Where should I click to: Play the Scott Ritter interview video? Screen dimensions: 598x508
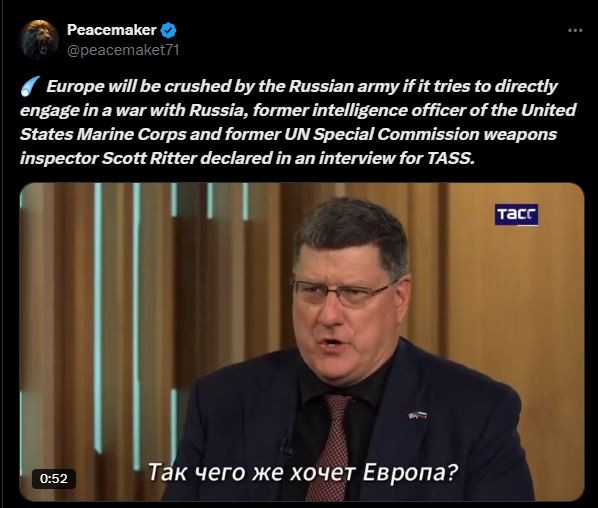(302, 342)
